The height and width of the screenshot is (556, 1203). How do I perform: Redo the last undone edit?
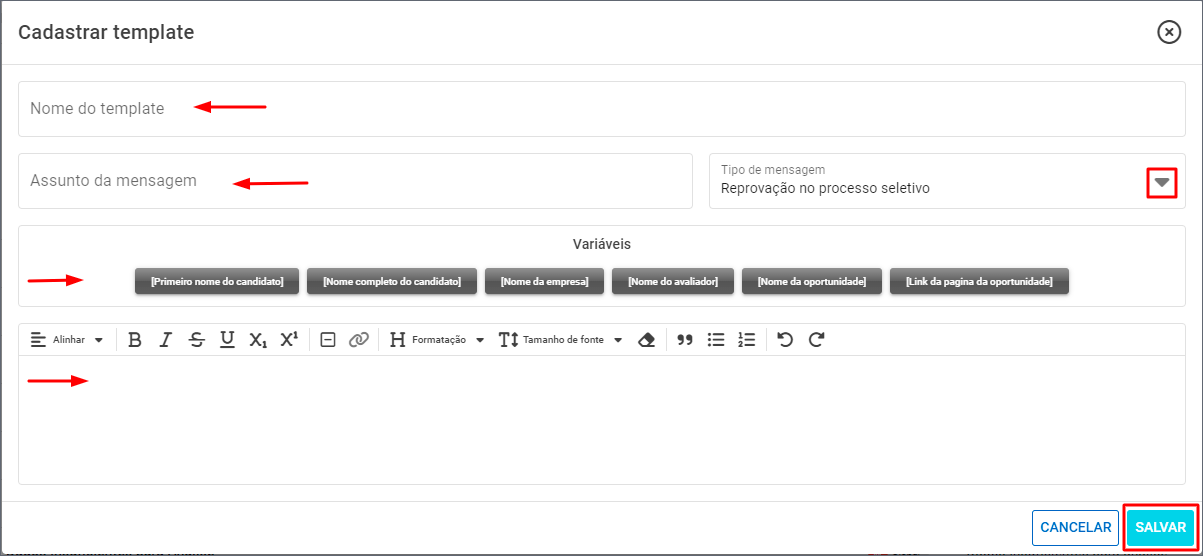(x=816, y=340)
